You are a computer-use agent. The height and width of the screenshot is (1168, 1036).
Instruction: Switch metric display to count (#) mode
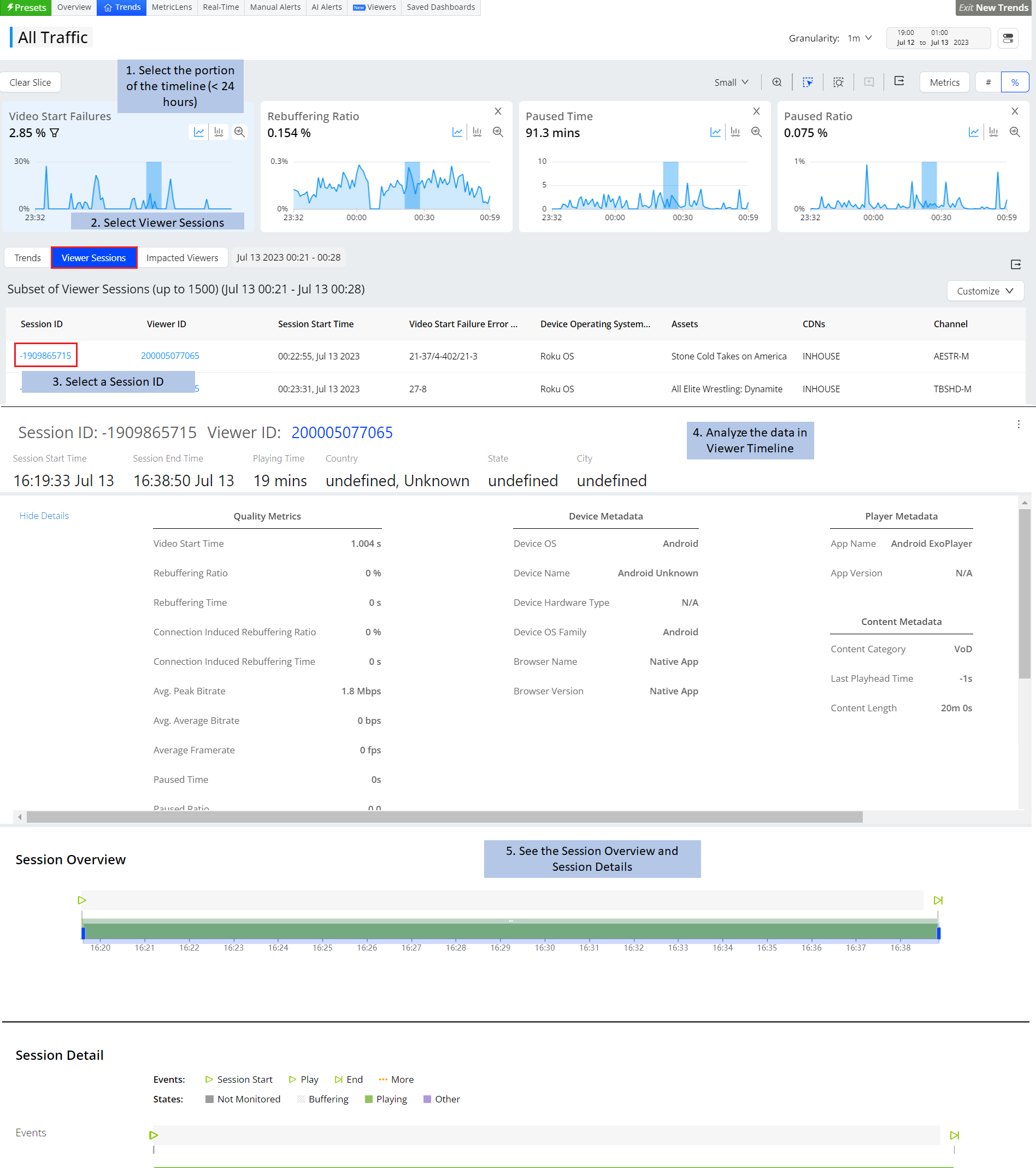[988, 82]
